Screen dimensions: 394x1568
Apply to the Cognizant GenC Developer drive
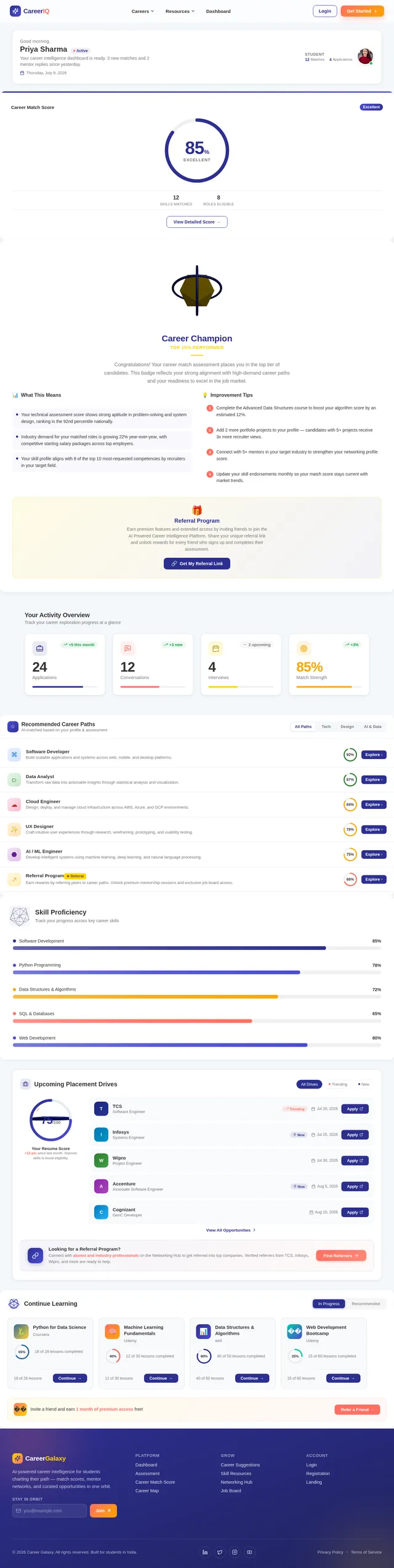point(355,1212)
